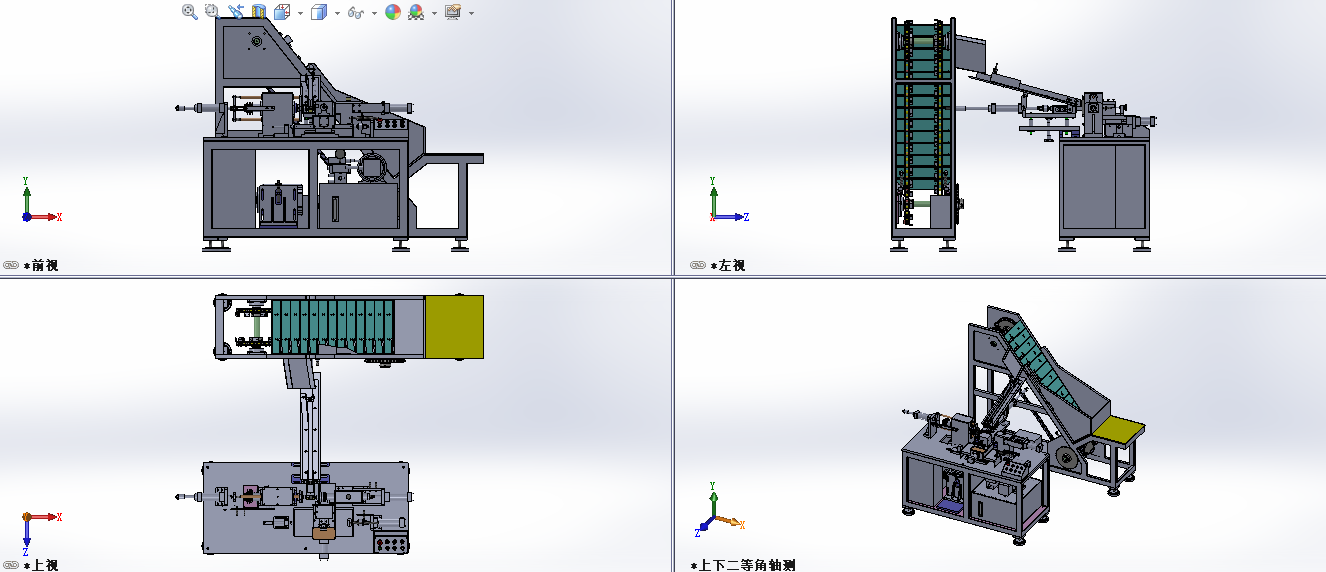Click the Zoom to Fit icon
This screenshot has height=572, width=1326.
pyautogui.click(x=190, y=12)
